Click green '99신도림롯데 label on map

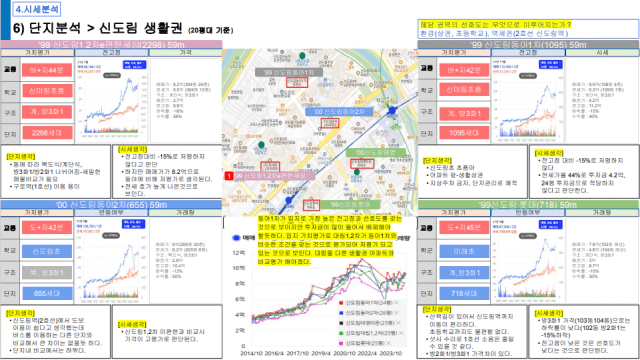click(350, 204)
